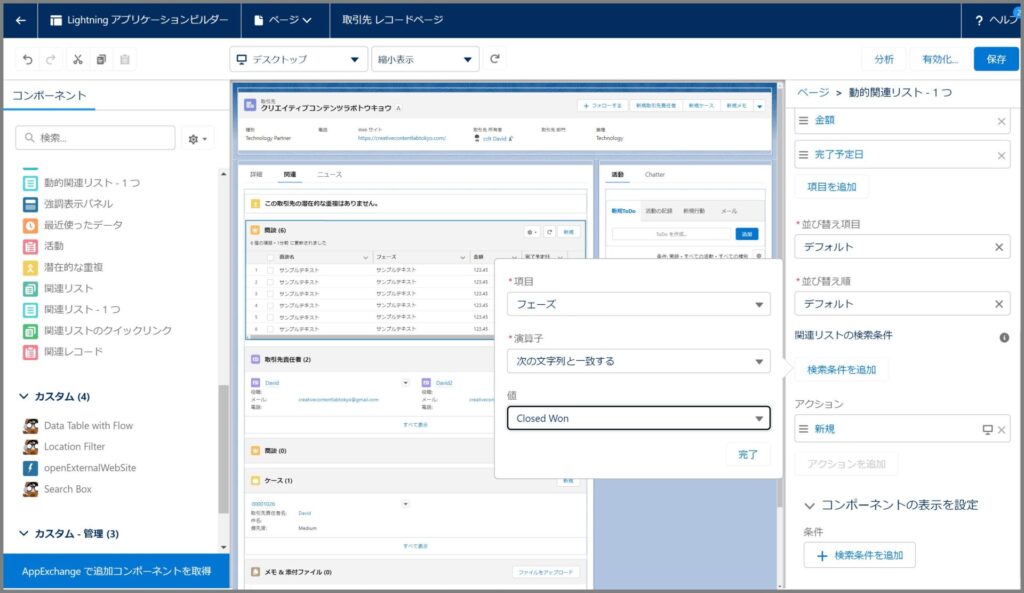Remove the 金額 field with X icon
The height and width of the screenshot is (593, 1024).
coord(1001,122)
